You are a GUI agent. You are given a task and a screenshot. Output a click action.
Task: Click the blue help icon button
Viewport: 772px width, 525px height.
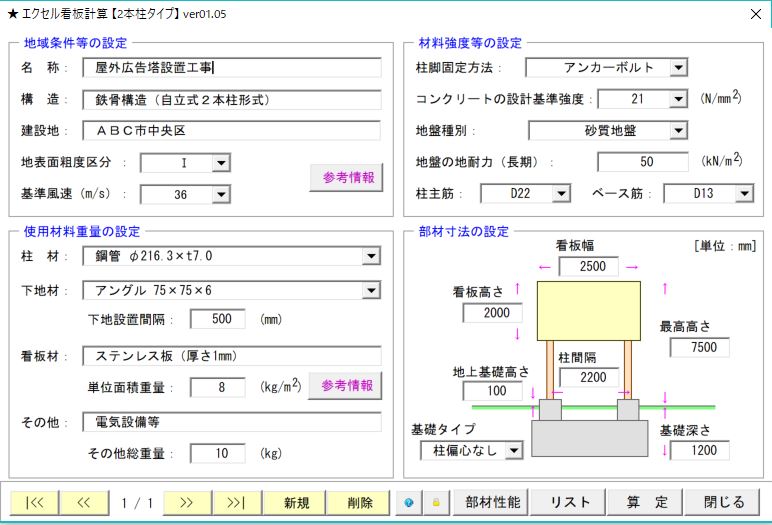click(408, 502)
